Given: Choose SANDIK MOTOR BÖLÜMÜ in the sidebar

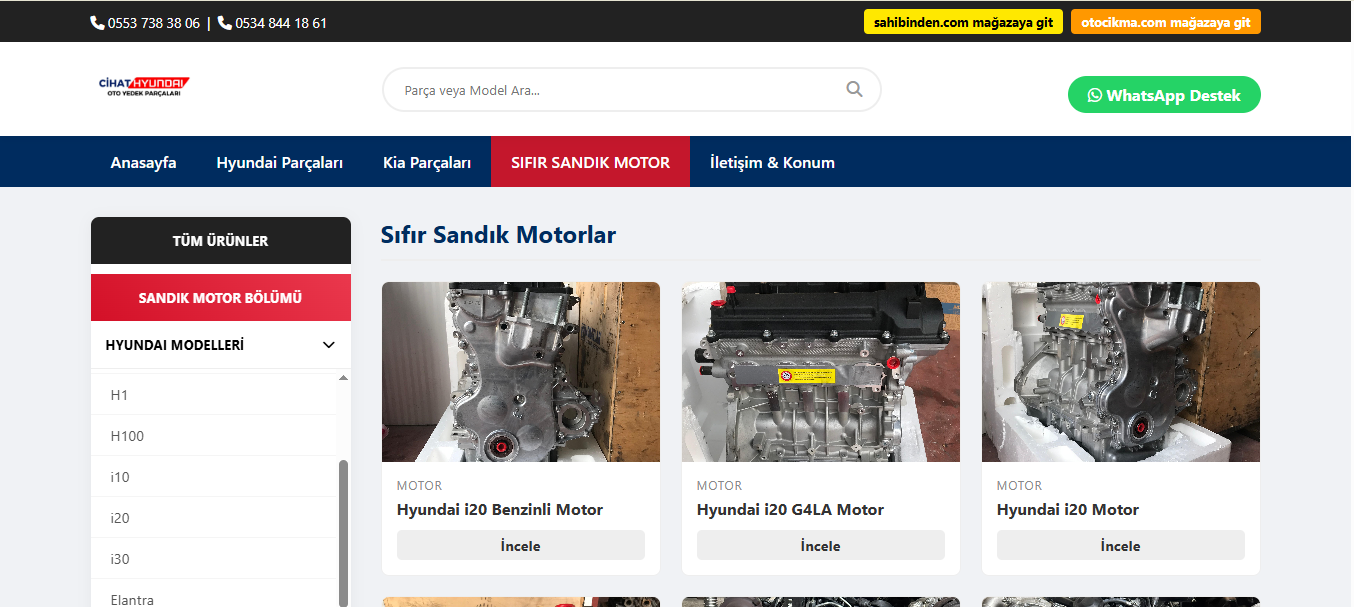Looking at the screenshot, I should pyautogui.click(x=220, y=297).
